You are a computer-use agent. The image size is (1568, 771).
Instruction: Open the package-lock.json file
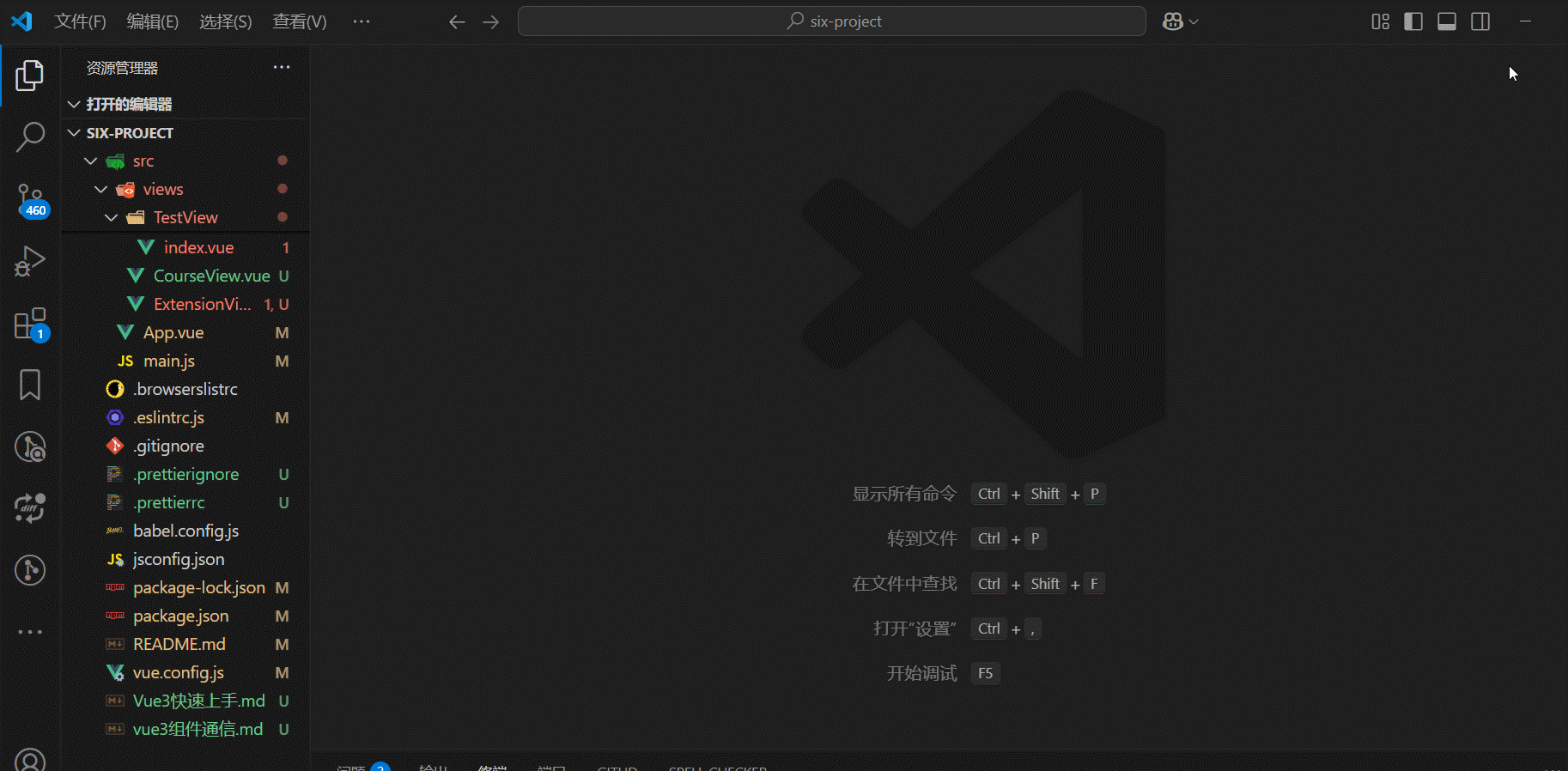(x=185, y=587)
